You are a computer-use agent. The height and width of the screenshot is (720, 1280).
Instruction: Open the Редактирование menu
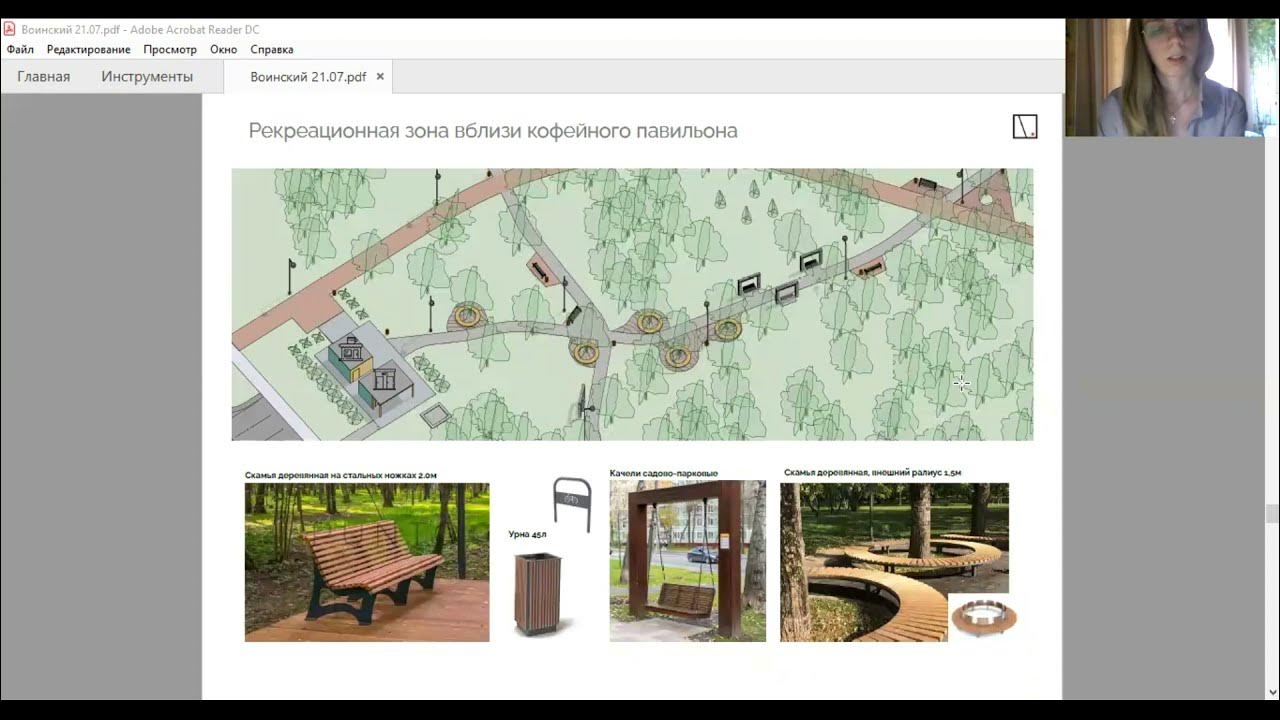88,49
